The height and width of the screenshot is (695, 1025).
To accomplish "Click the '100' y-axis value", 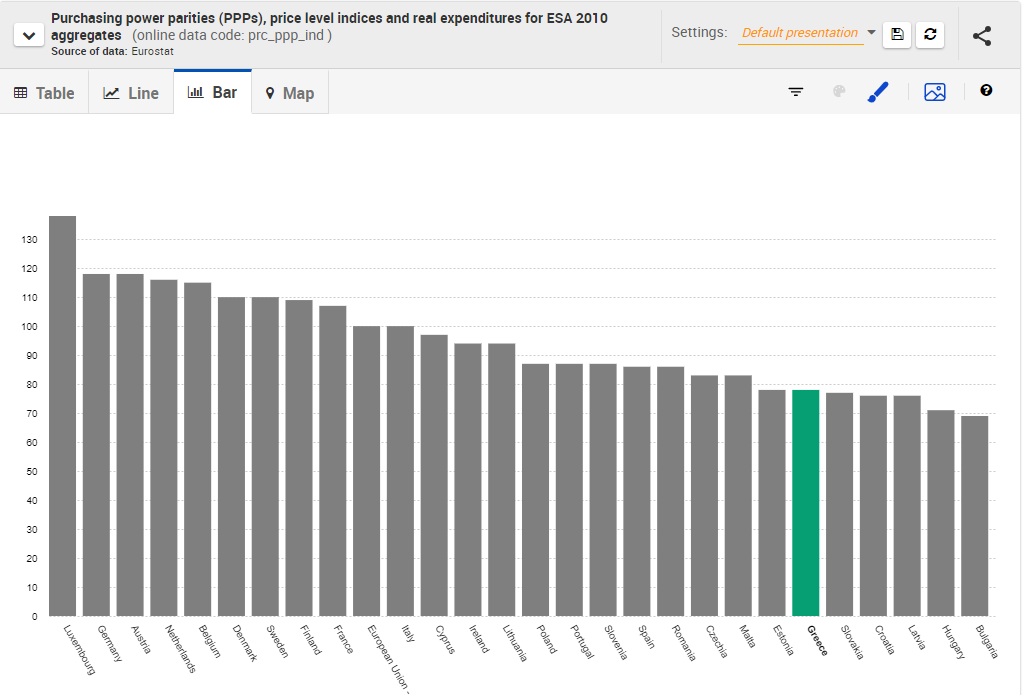I will click(x=29, y=327).
